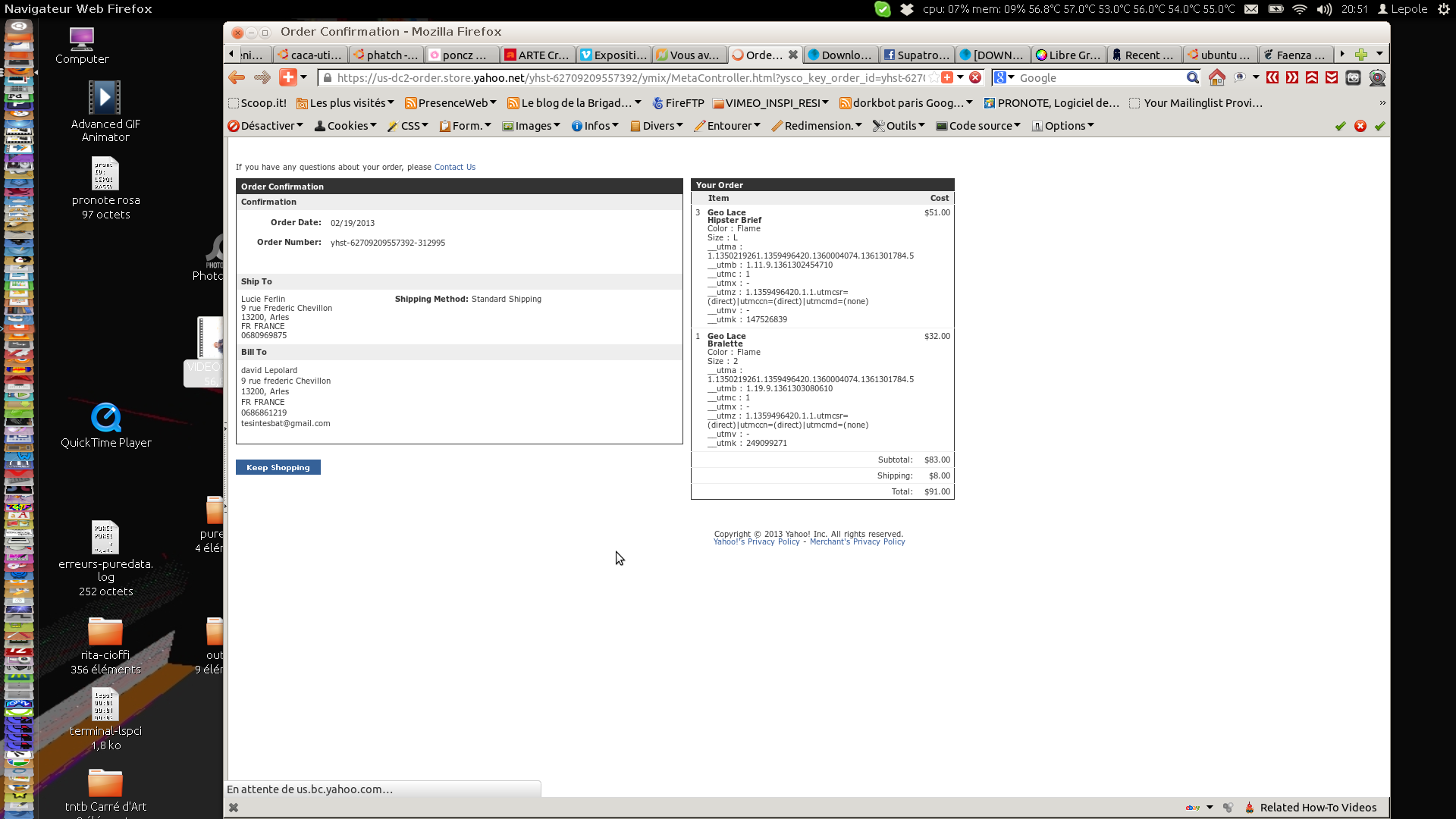Click the search magnifier icon
This screenshot has width=1456, height=819.
pyautogui.click(x=1192, y=77)
